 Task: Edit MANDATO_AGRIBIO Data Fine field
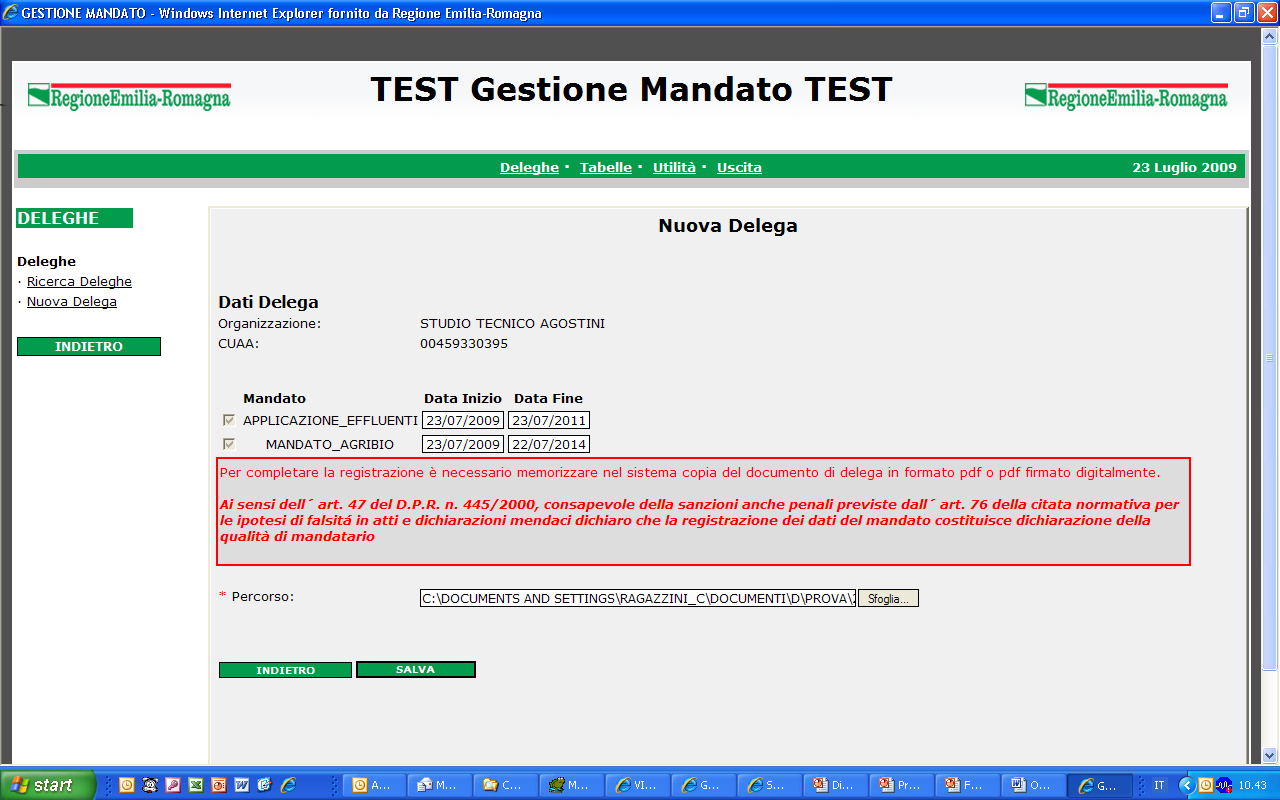(549, 444)
